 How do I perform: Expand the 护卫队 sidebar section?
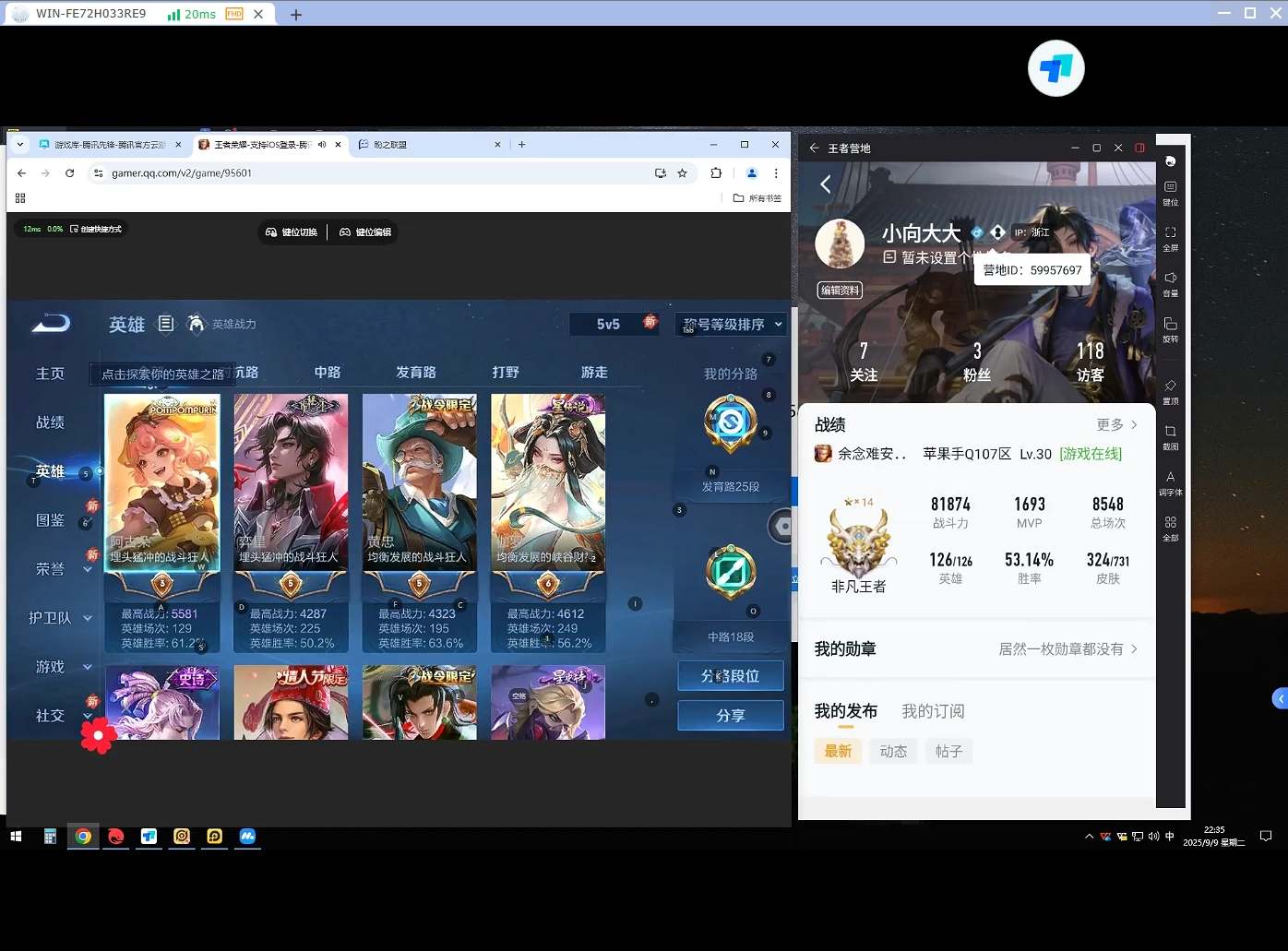point(88,618)
